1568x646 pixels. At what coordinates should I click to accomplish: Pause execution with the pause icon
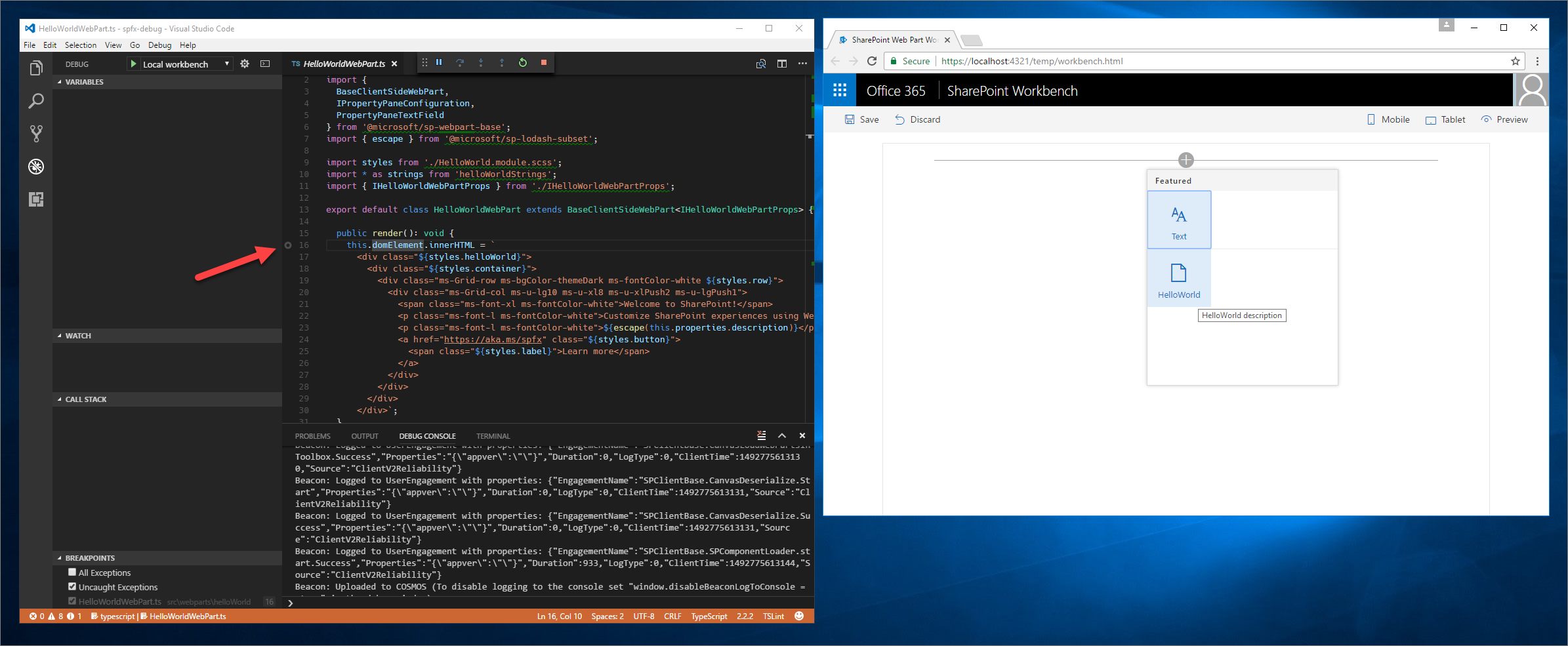[439, 62]
